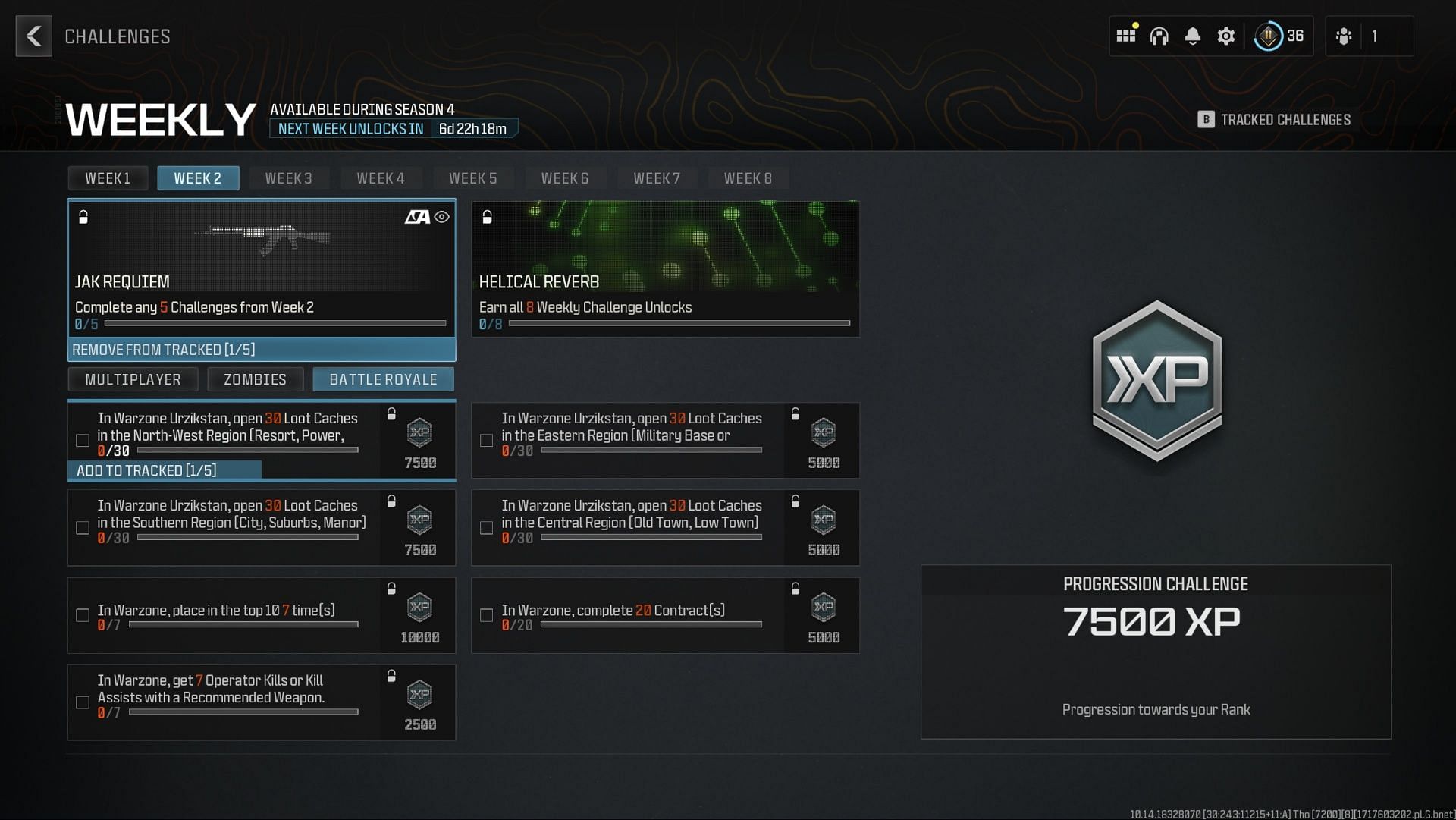The width and height of the screenshot is (1456, 820).
Task: Navigate to WEEK 3 tab
Action: tap(289, 177)
